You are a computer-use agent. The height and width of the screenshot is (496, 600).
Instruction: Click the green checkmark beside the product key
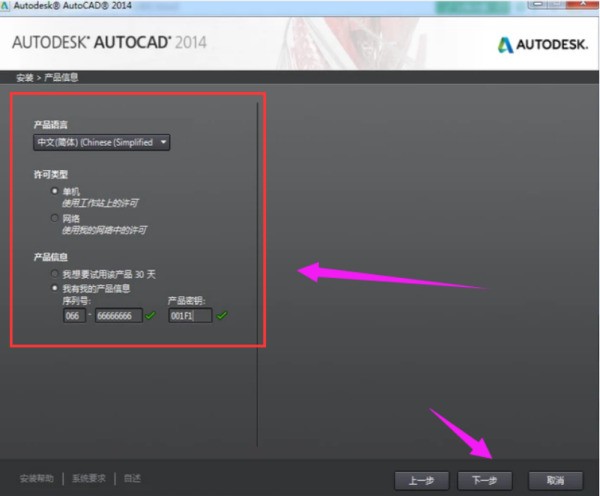pos(222,316)
